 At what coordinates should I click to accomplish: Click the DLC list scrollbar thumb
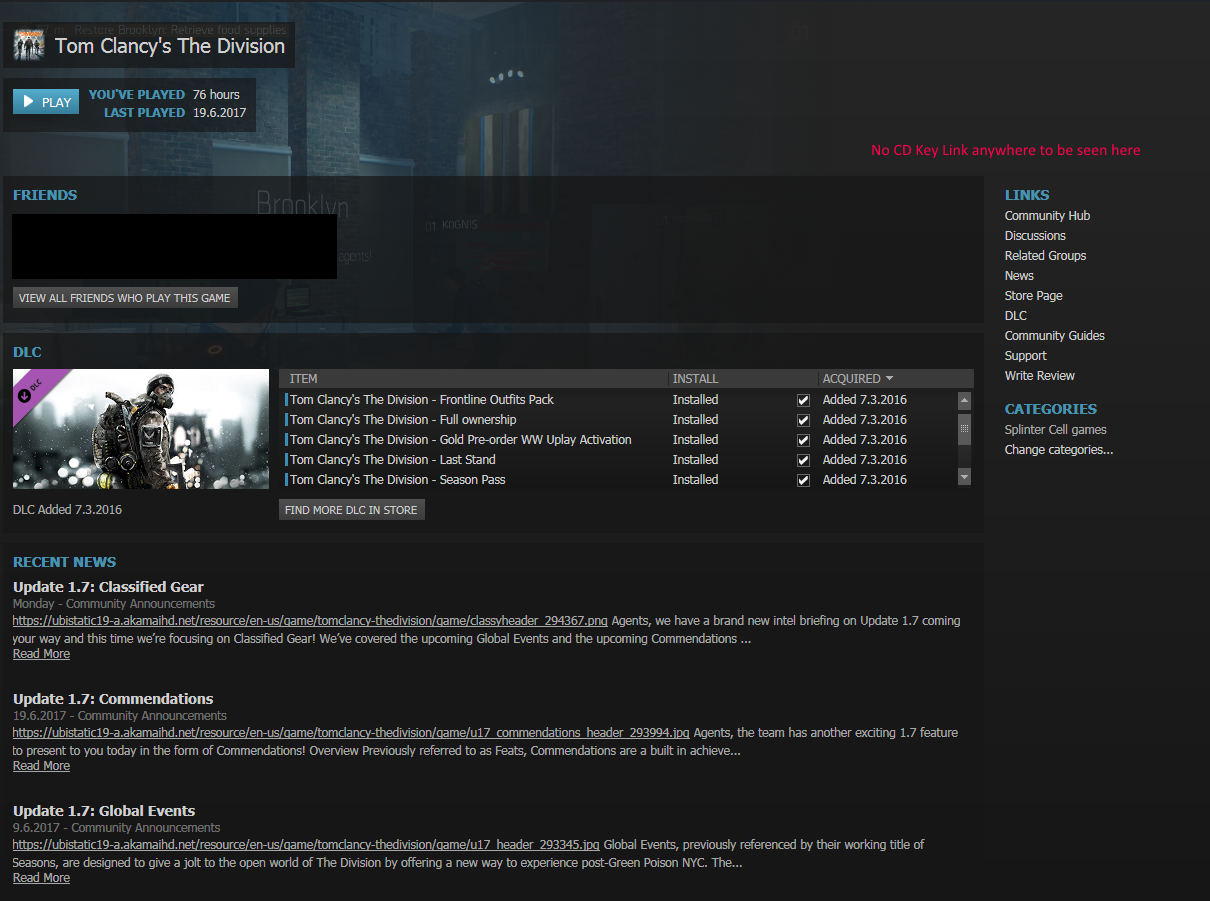click(964, 428)
